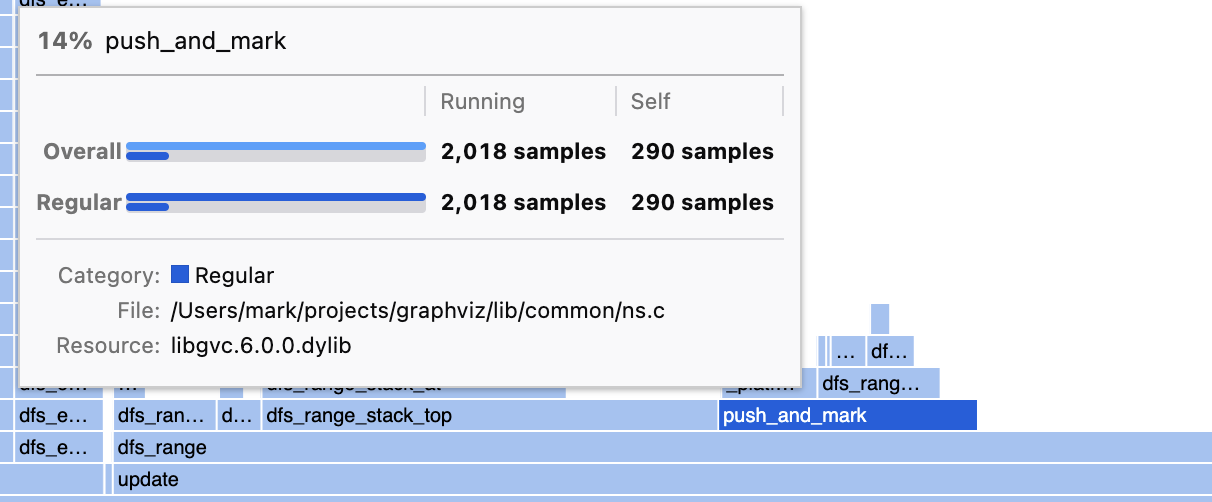Click the tiny … ellipsis frame

[848, 351]
